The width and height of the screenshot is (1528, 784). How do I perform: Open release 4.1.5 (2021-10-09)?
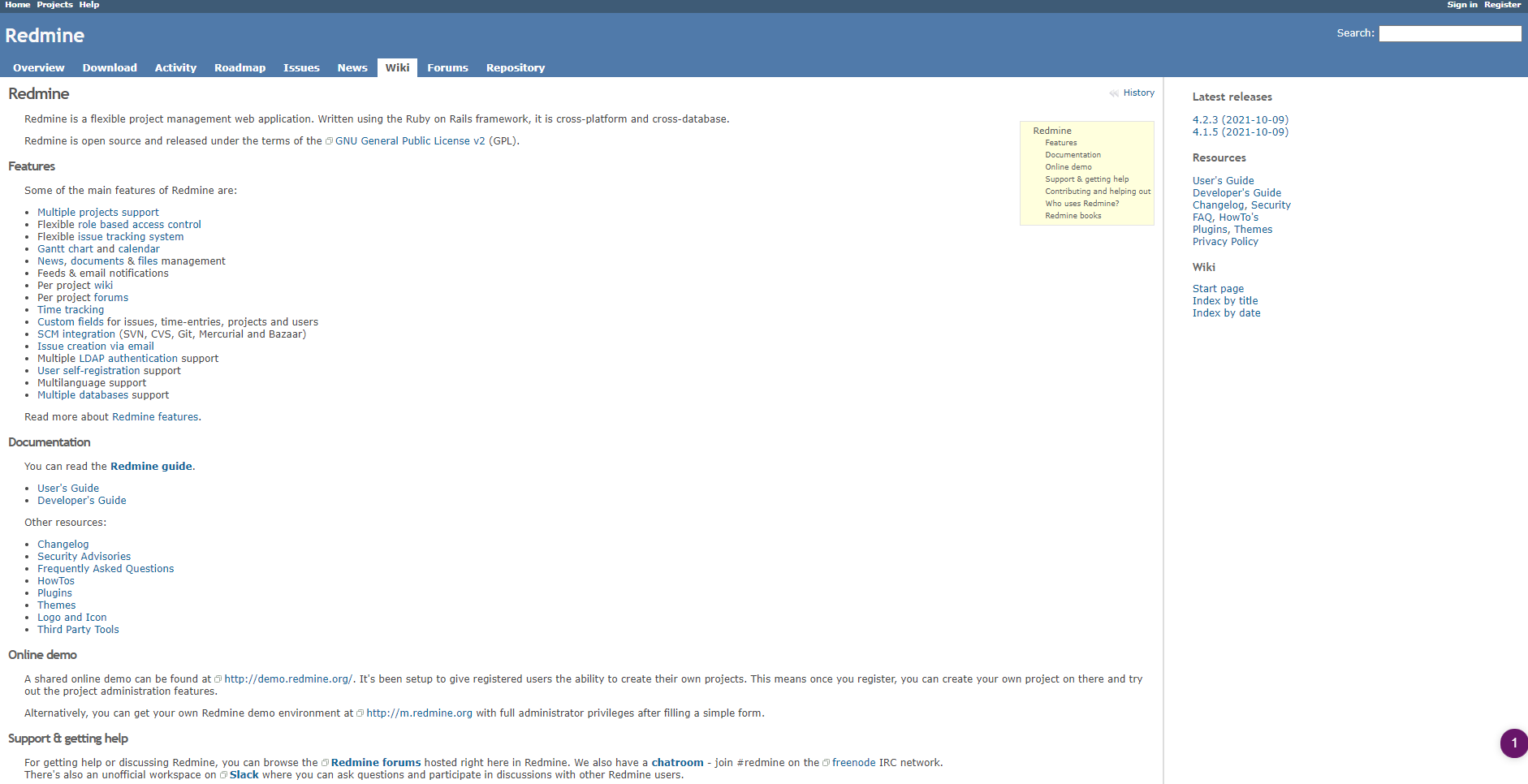click(1241, 132)
